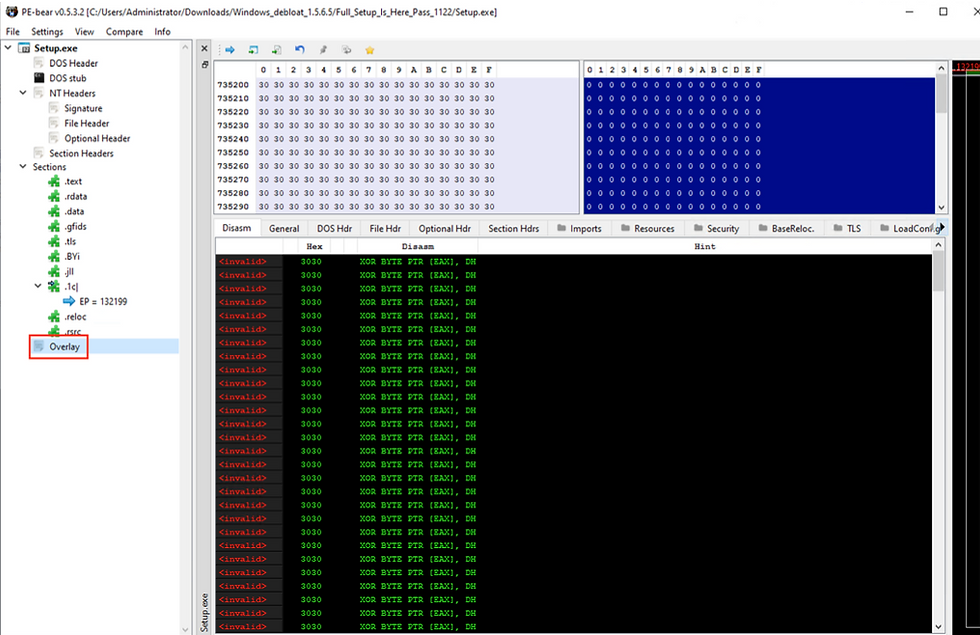Open the Compare menu

click(124, 31)
